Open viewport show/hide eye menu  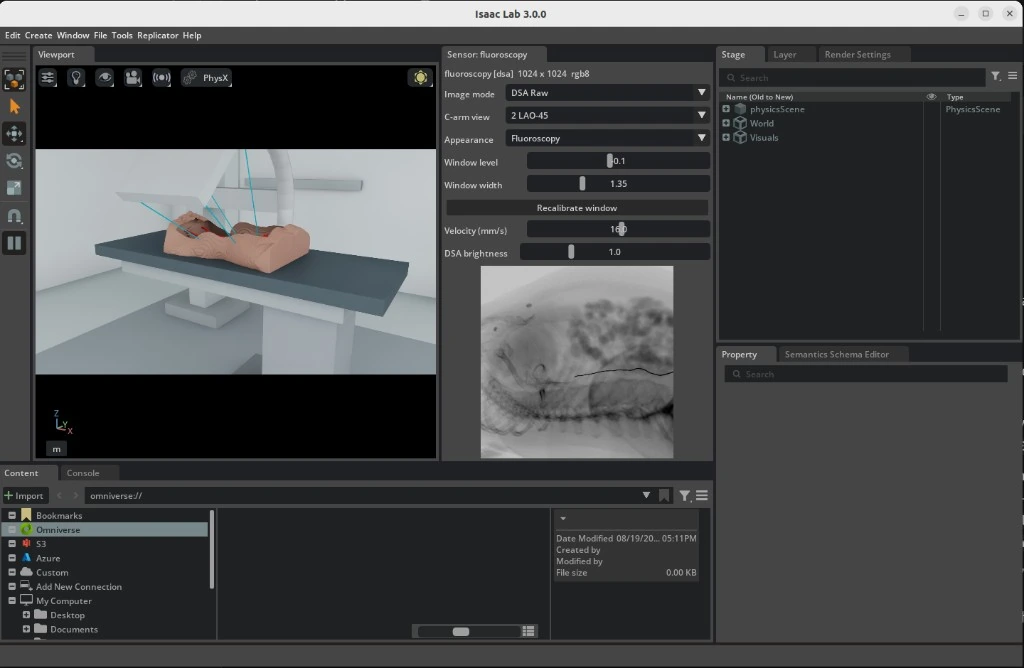pos(104,78)
